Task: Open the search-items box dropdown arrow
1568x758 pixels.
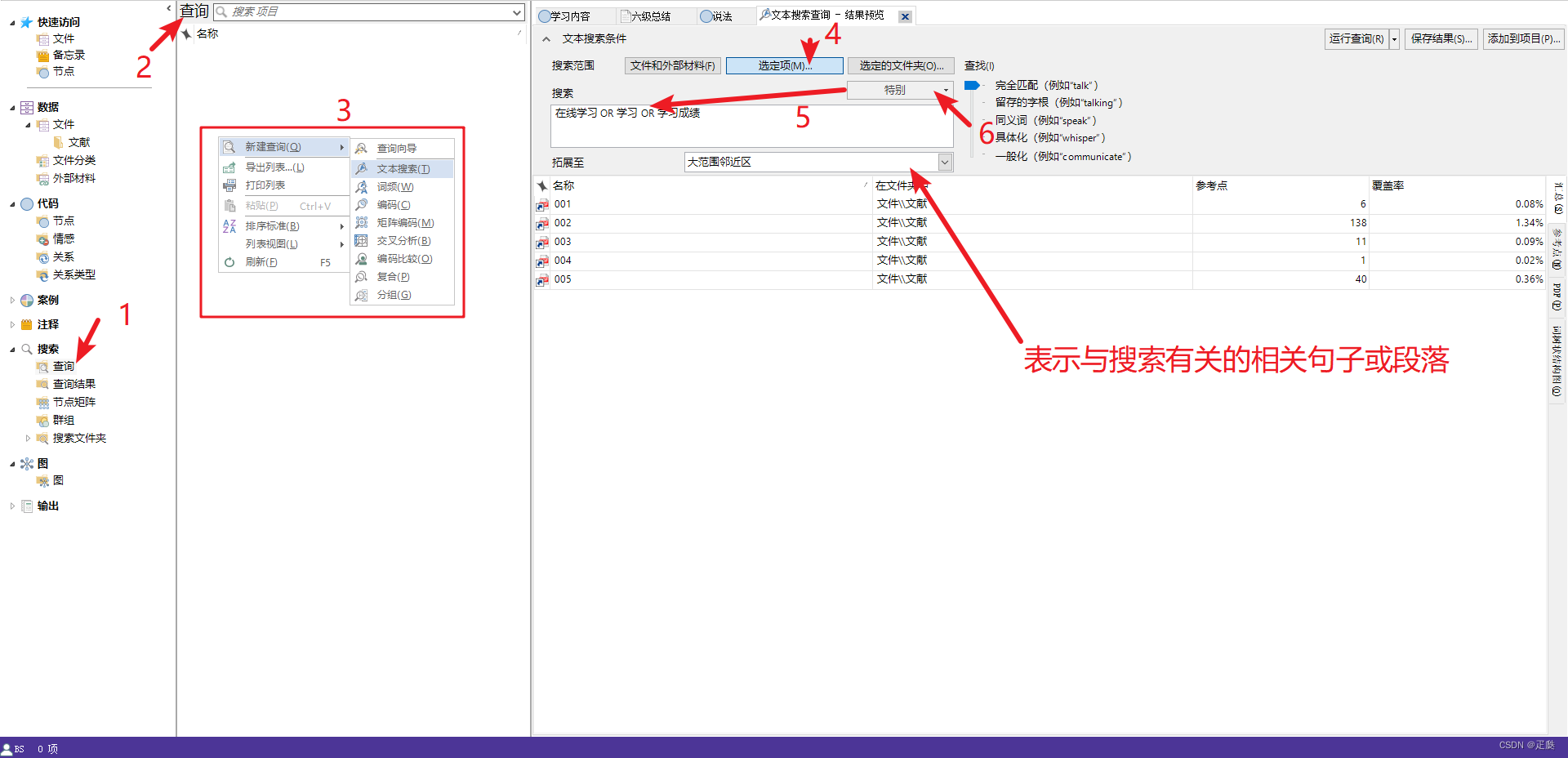Action: tap(517, 12)
